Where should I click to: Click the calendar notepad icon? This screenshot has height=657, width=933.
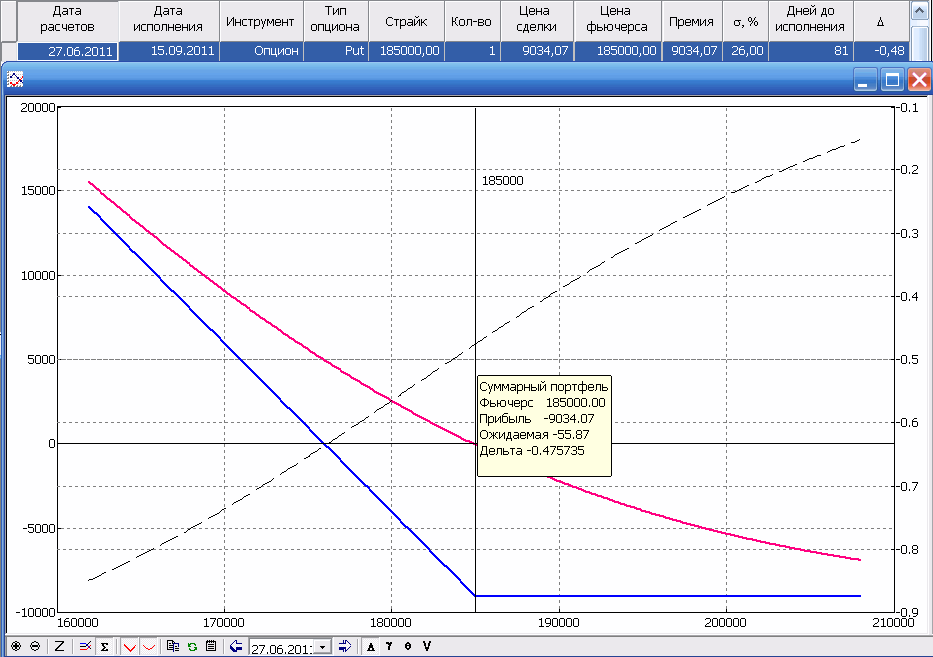pos(211,647)
